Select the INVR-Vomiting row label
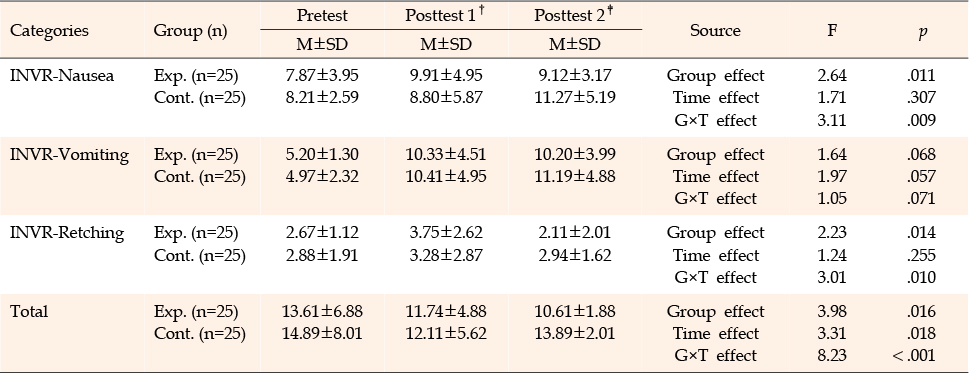 point(69,154)
